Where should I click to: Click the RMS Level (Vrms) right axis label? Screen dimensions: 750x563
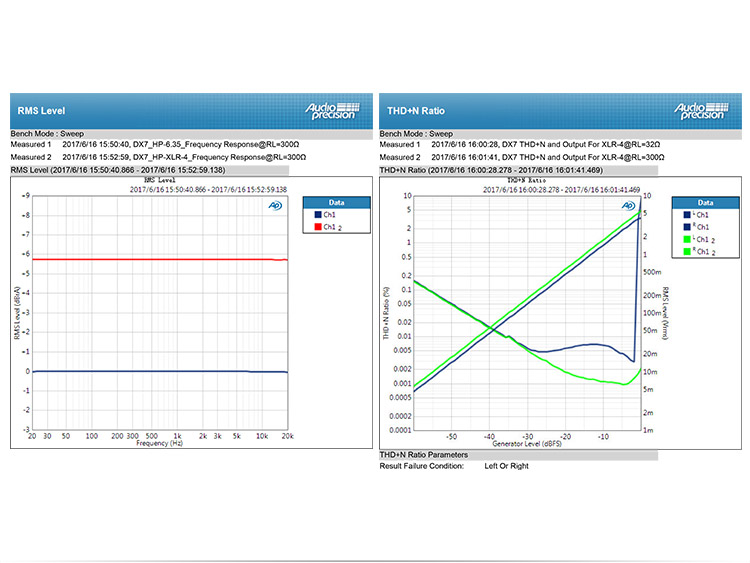665,313
